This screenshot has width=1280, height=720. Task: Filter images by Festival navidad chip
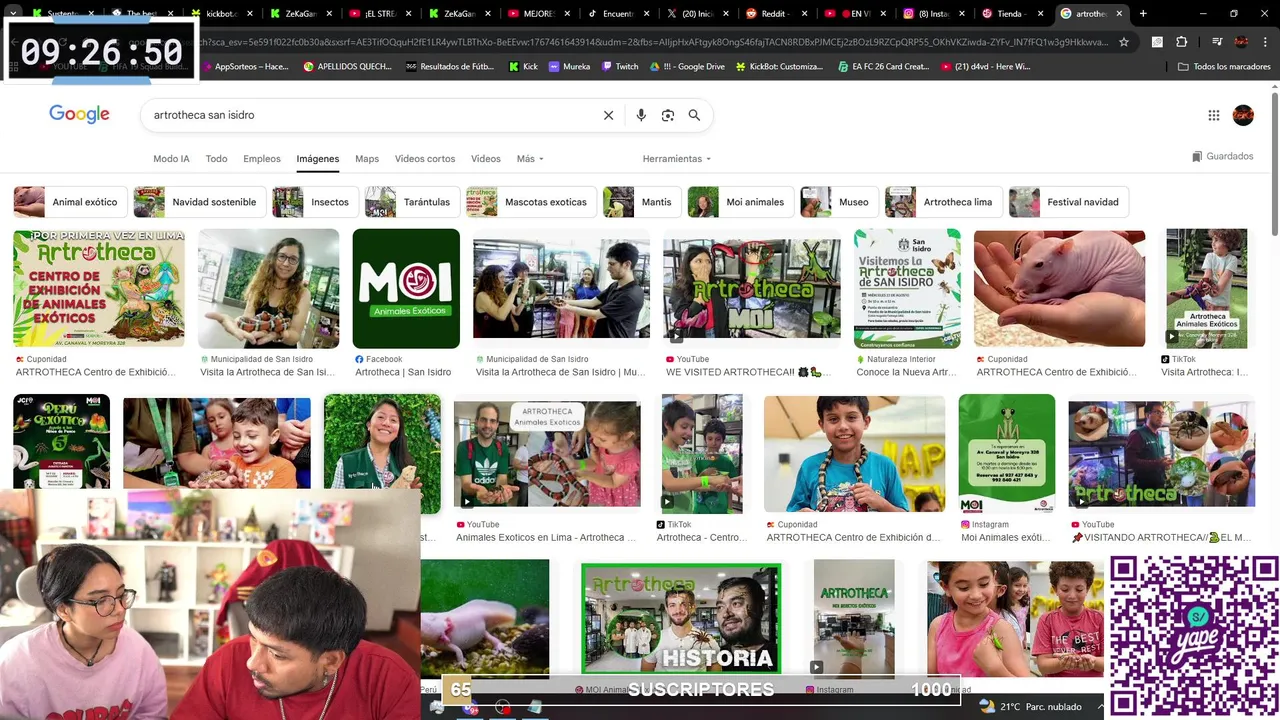click(1069, 202)
